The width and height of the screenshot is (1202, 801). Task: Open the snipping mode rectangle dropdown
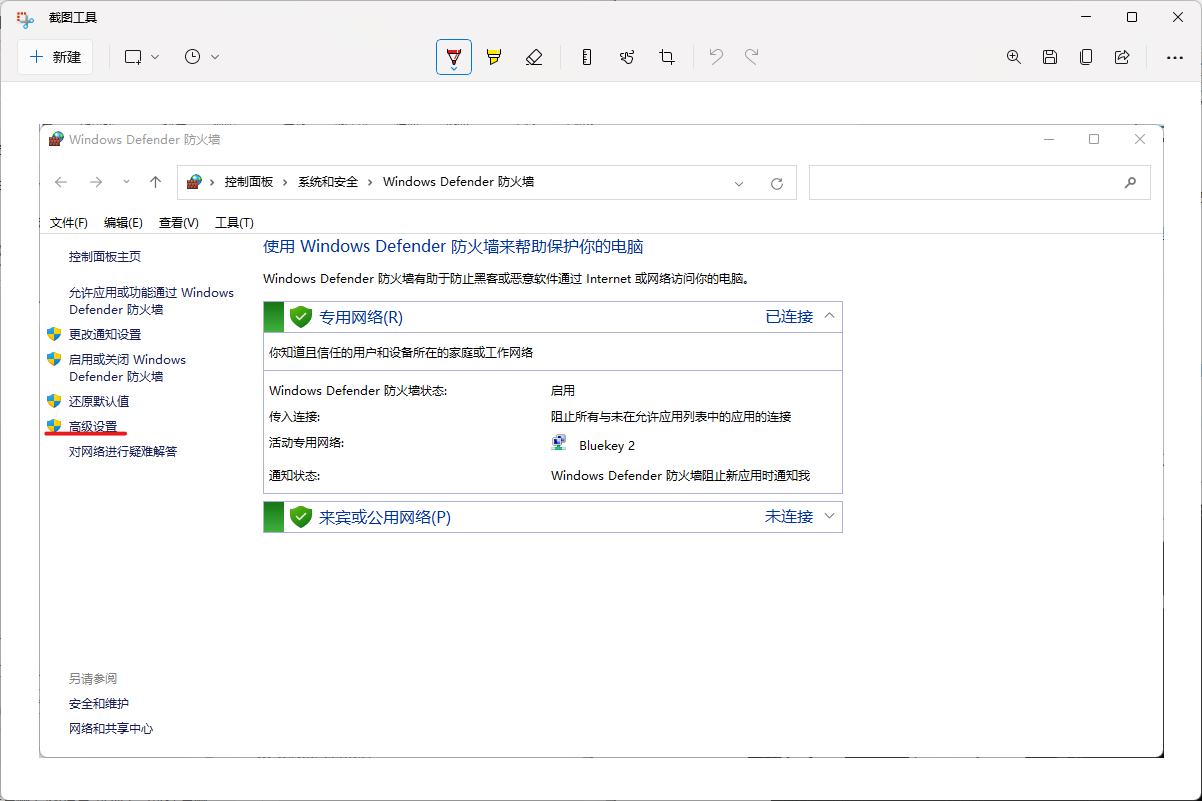[x=142, y=57]
